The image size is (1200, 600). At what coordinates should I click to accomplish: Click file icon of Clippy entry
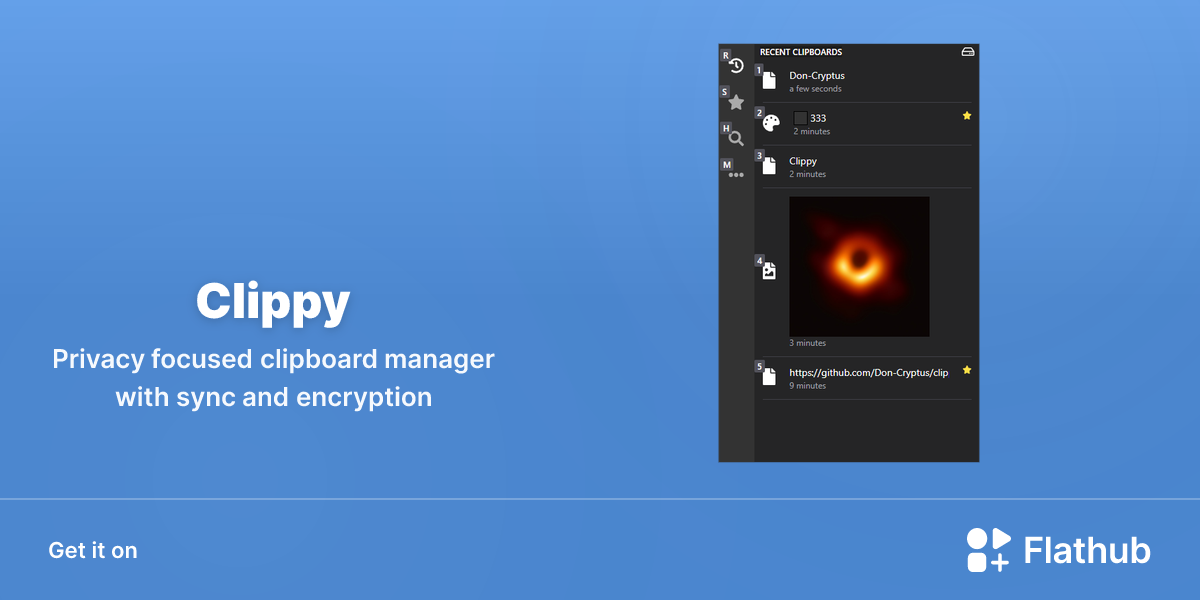click(769, 166)
